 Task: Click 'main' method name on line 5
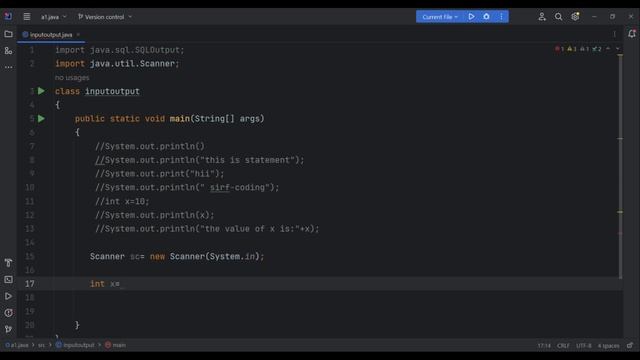click(180, 119)
